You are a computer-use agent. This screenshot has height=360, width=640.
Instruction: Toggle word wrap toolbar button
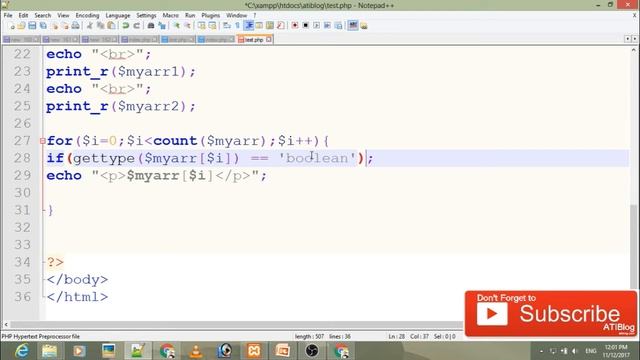(227, 26)
